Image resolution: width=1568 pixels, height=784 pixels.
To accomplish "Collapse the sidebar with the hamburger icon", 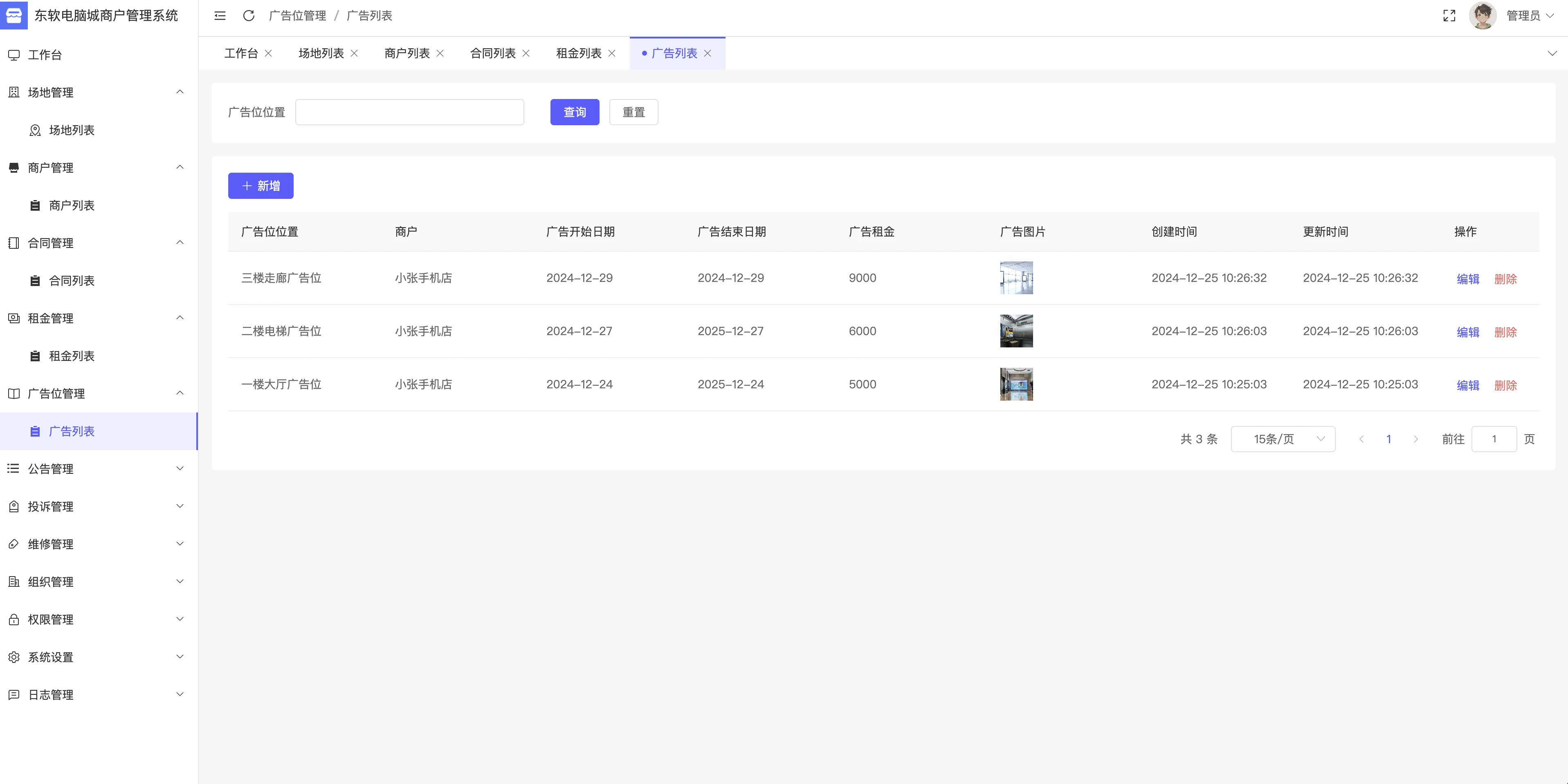I will point(220,16).
